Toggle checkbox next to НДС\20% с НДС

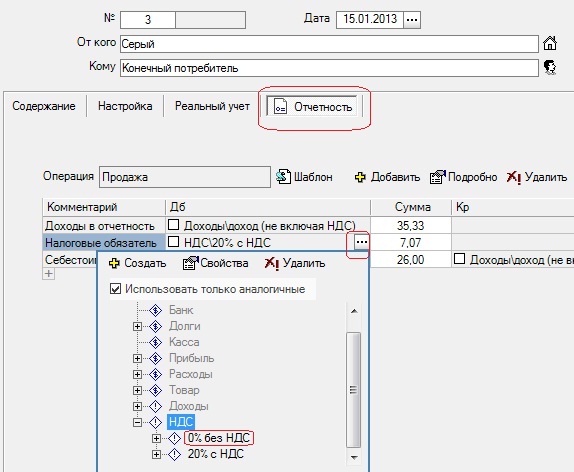173,242
